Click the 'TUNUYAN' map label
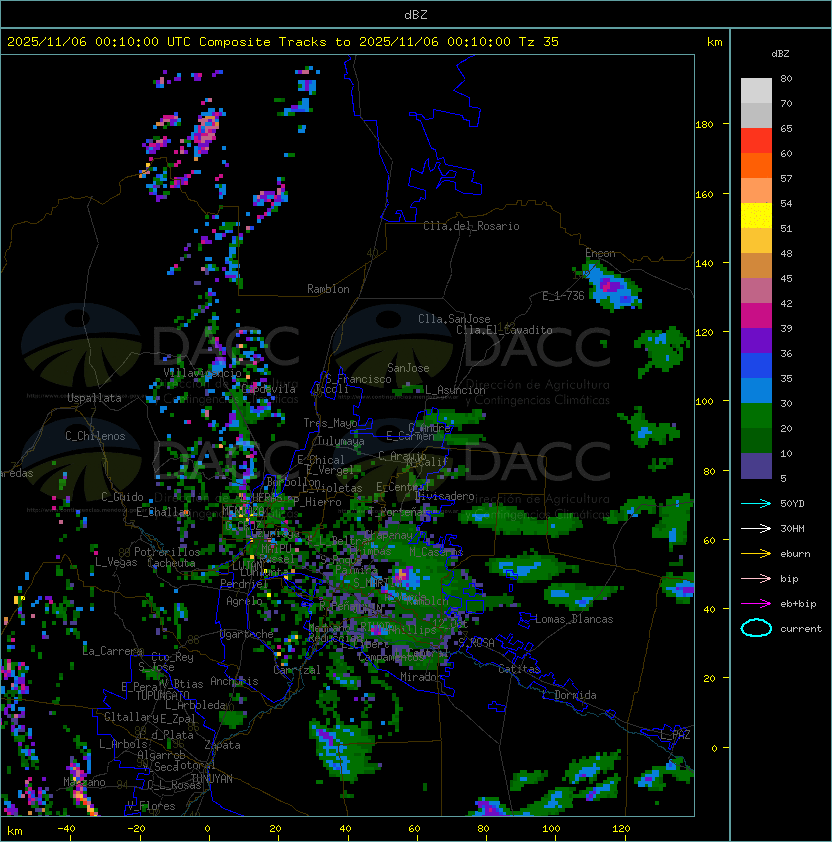Viewport: 832px width, 842px height. (212, 779)
